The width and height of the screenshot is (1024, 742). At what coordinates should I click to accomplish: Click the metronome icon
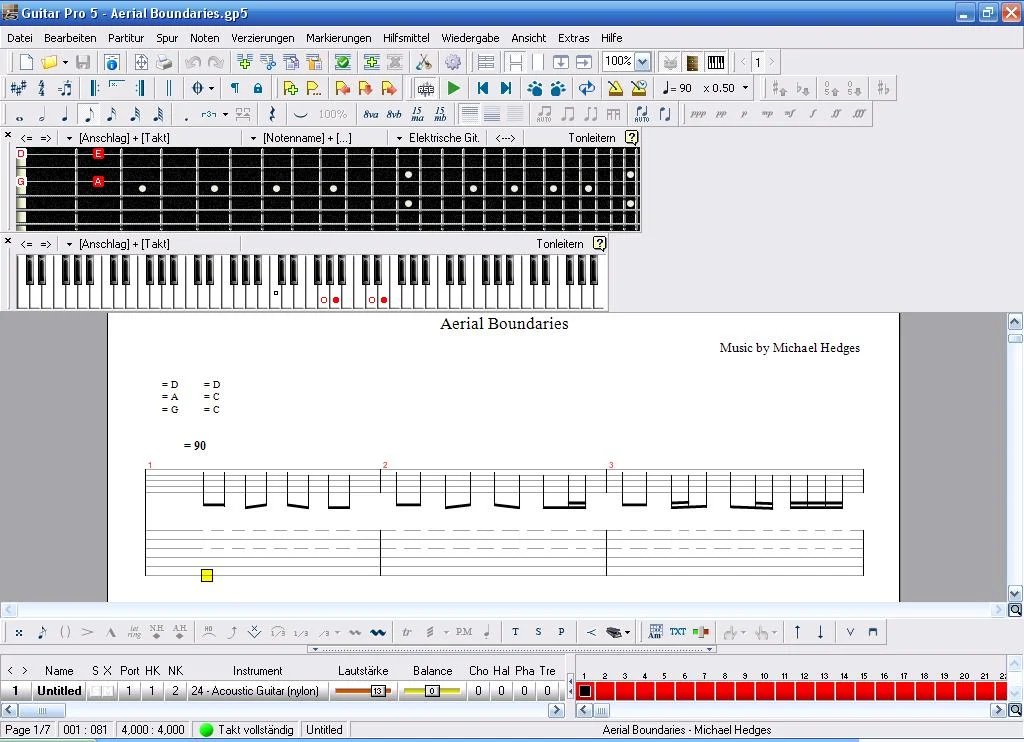point(615,88)
